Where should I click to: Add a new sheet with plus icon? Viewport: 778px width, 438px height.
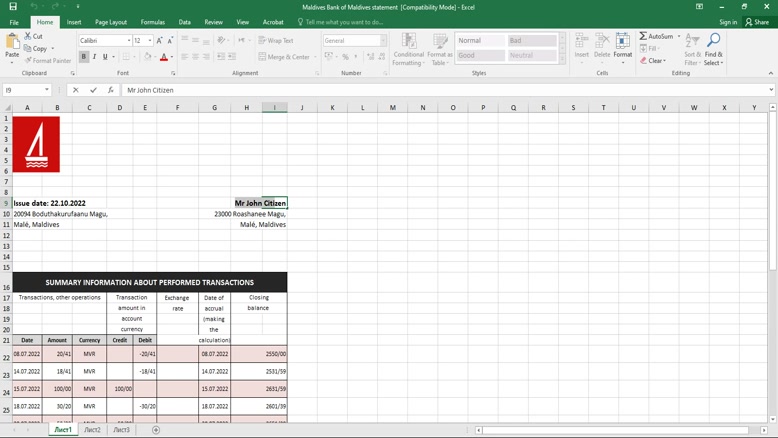(x=156, y=430)
